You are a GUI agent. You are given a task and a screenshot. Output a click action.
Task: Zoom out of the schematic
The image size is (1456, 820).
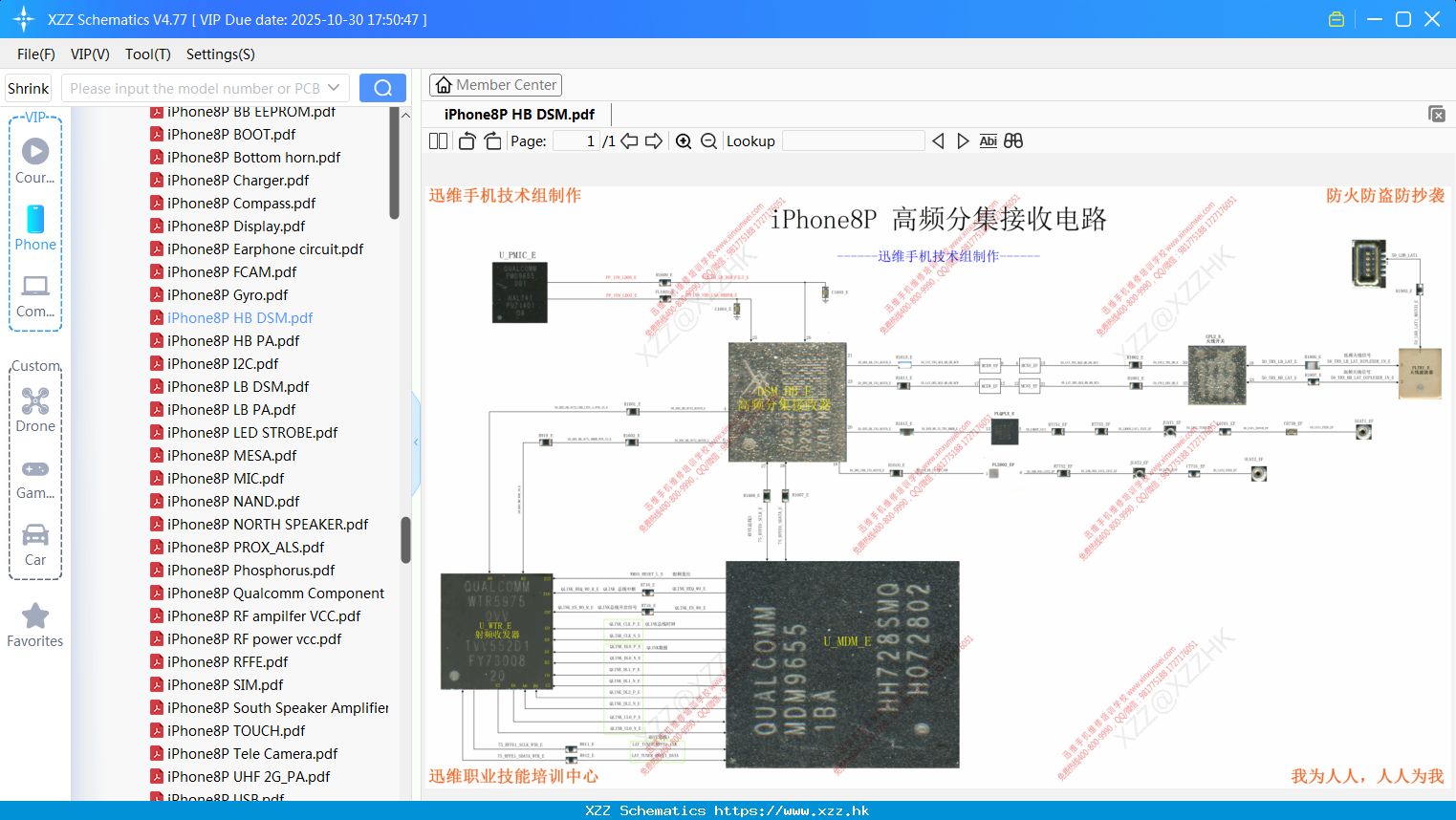point(708,141)
